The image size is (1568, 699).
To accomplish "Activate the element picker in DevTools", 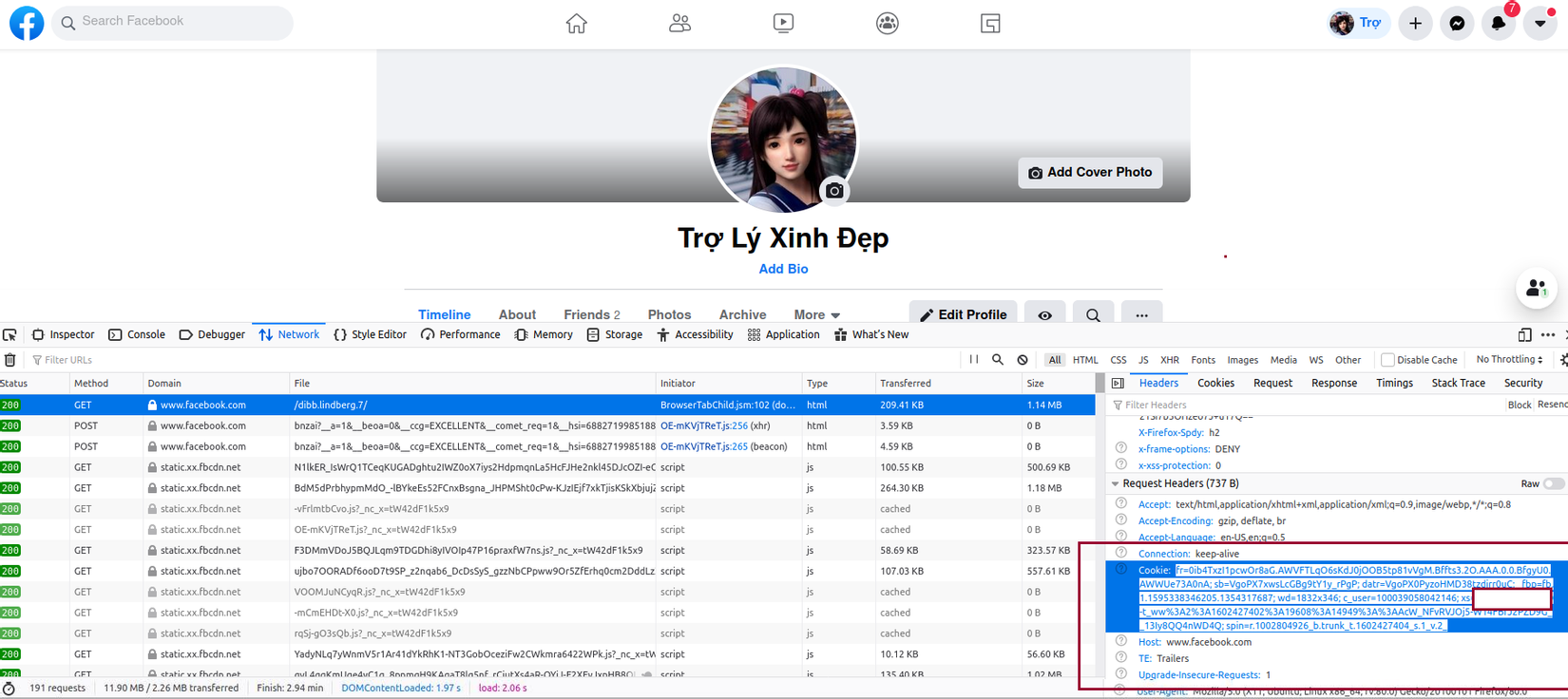I will [x=10, y=334].
